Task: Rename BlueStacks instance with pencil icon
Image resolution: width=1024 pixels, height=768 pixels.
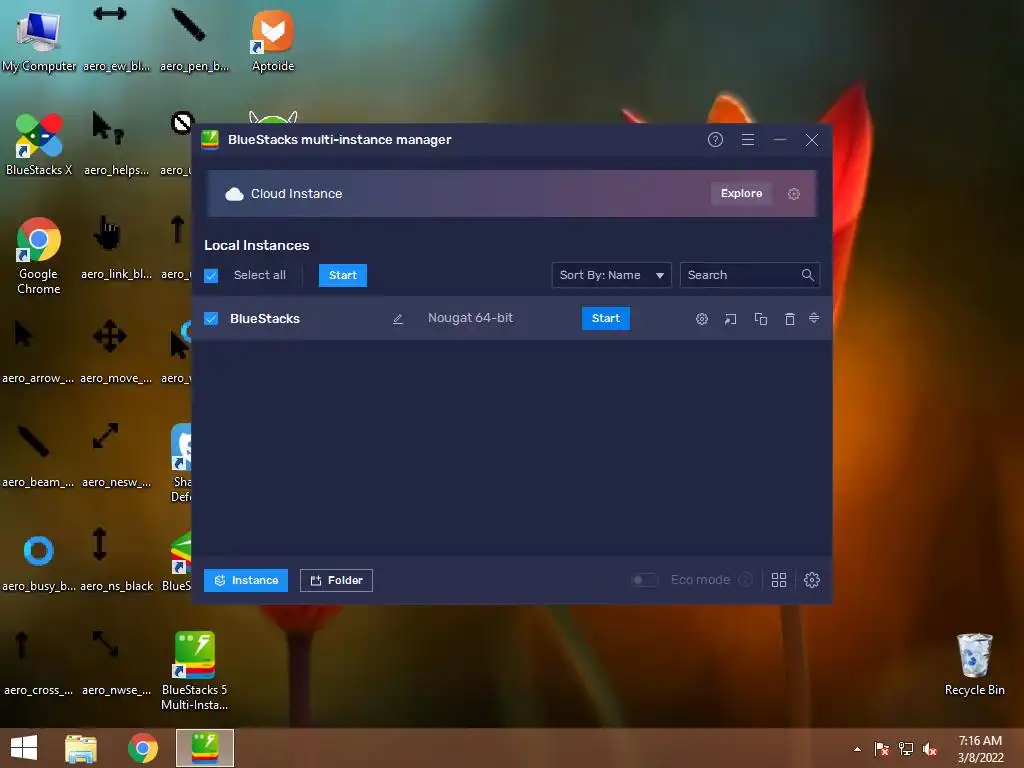Action: pos(398,319)
